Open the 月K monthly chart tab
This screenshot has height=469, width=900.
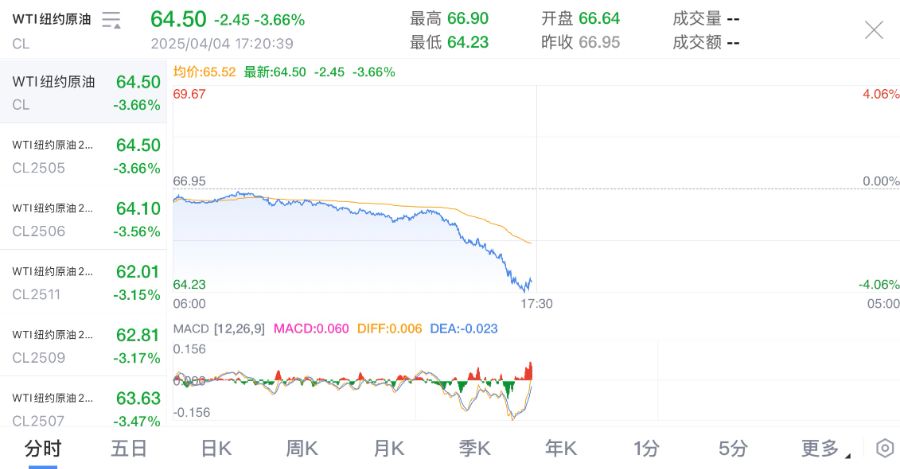388,448
